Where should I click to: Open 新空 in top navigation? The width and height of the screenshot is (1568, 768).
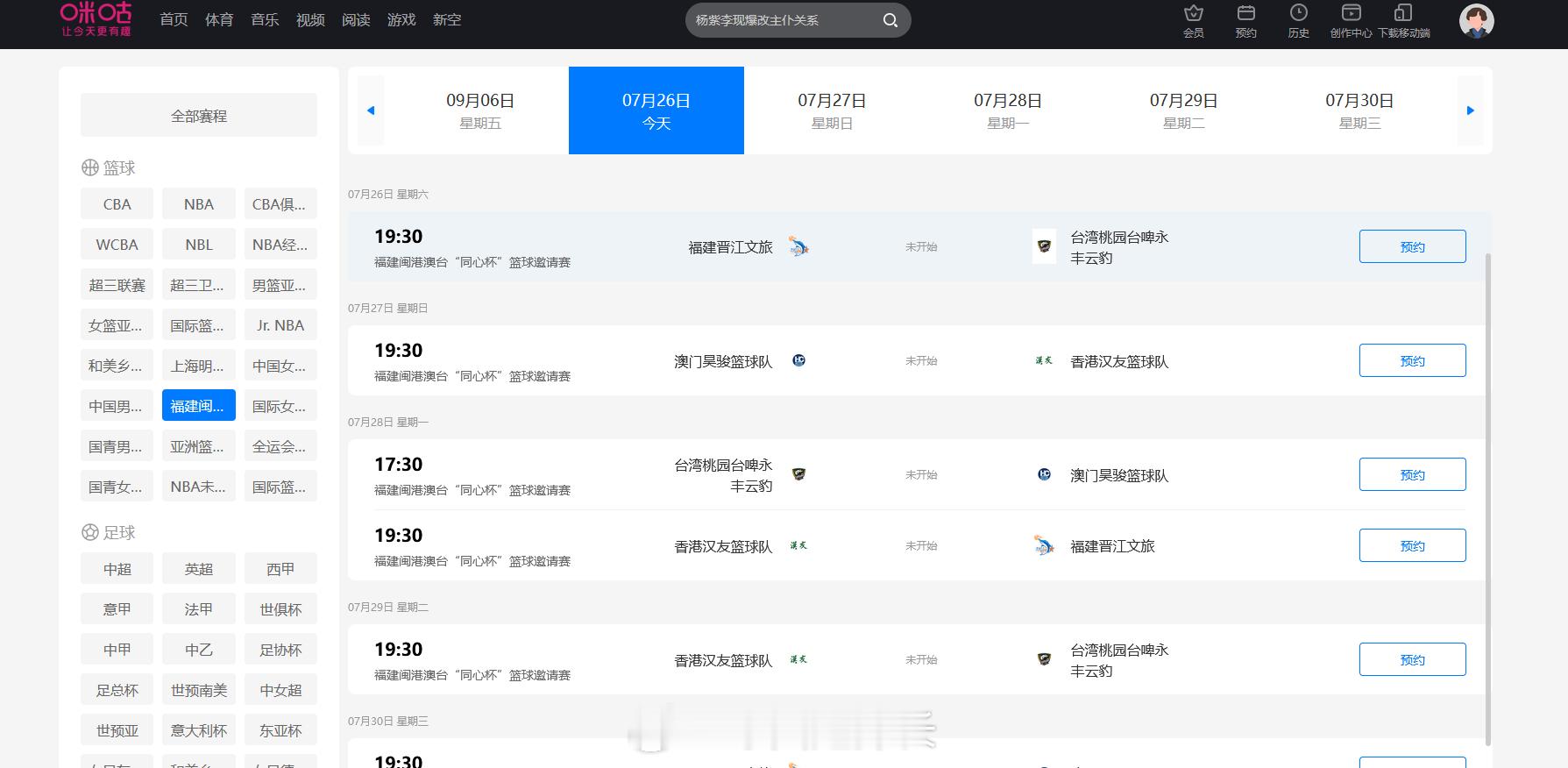447,19
